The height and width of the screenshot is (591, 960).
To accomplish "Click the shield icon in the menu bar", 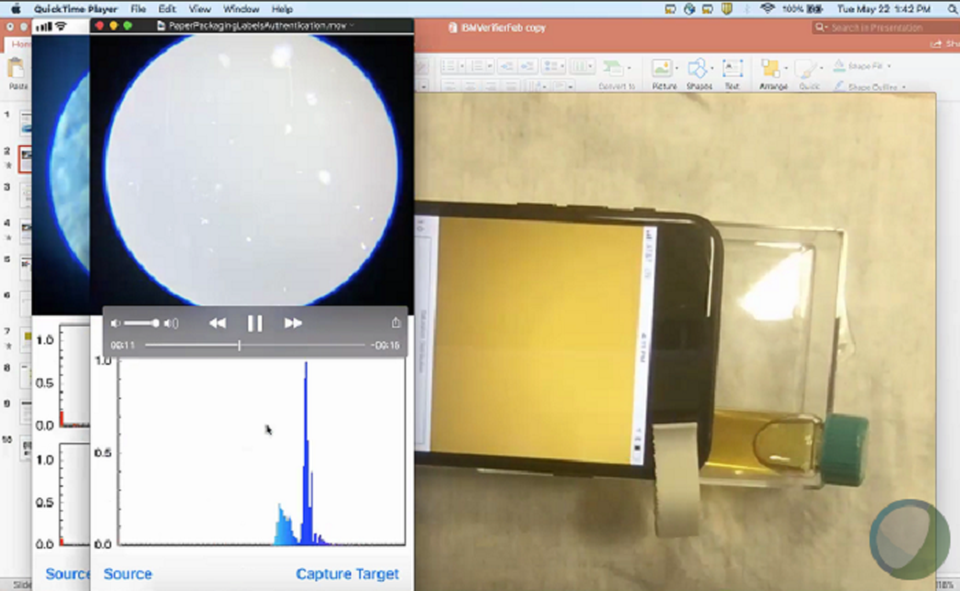I will pyautogui.click(x=727, y=9).
